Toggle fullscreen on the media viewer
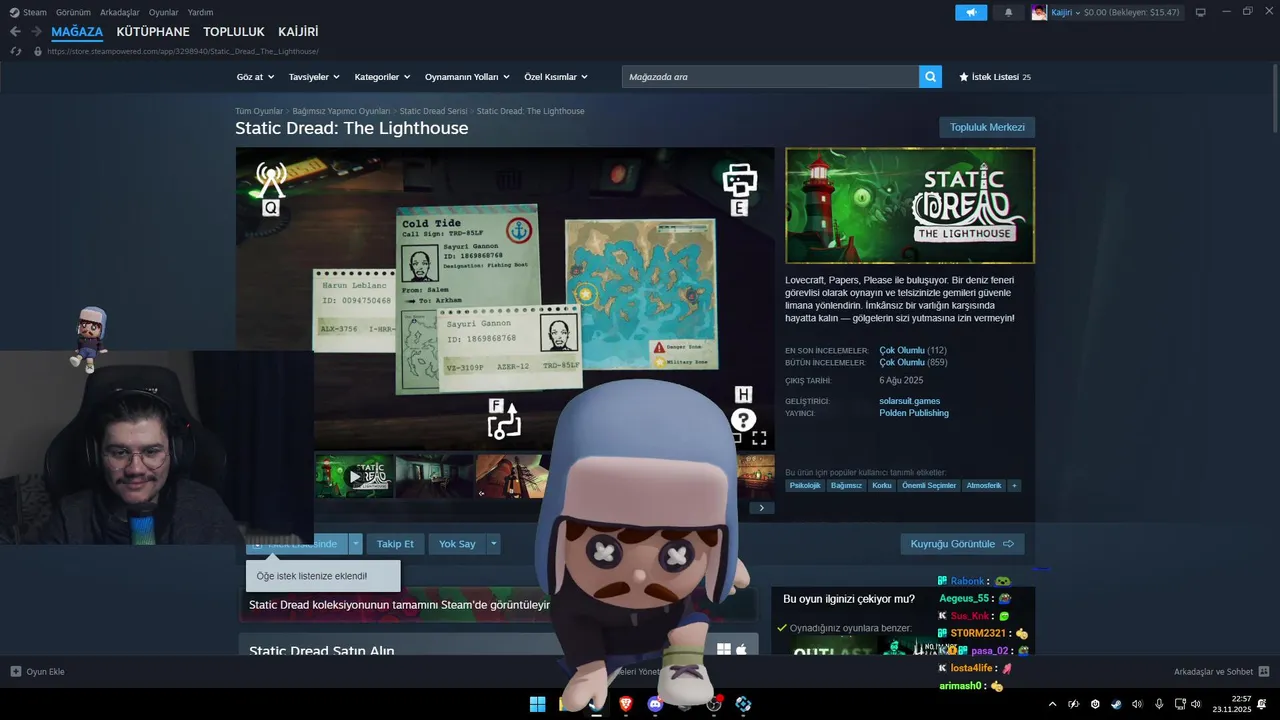 coord(759,438)
